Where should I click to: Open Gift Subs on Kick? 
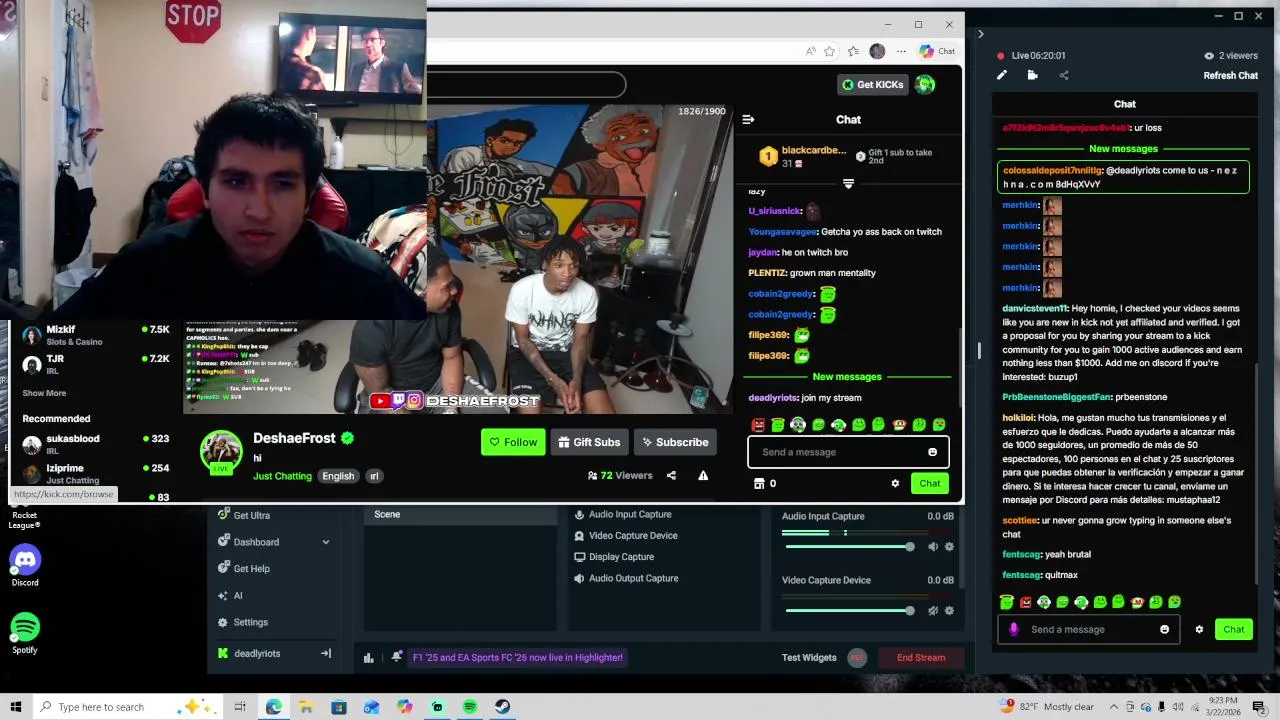(x=589, y=442)
